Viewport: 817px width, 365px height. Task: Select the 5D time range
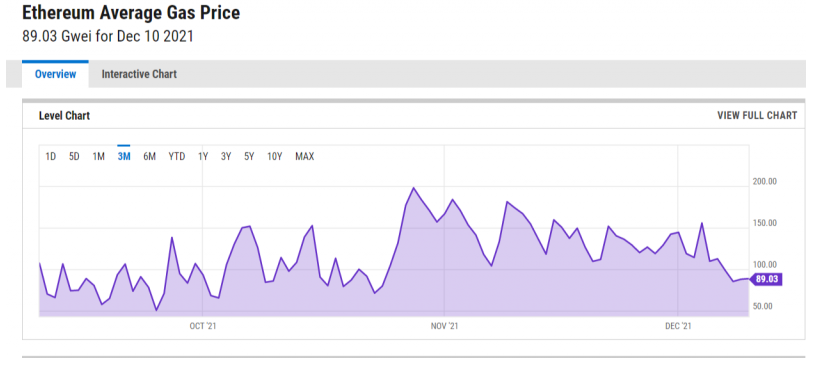point(74,156)
